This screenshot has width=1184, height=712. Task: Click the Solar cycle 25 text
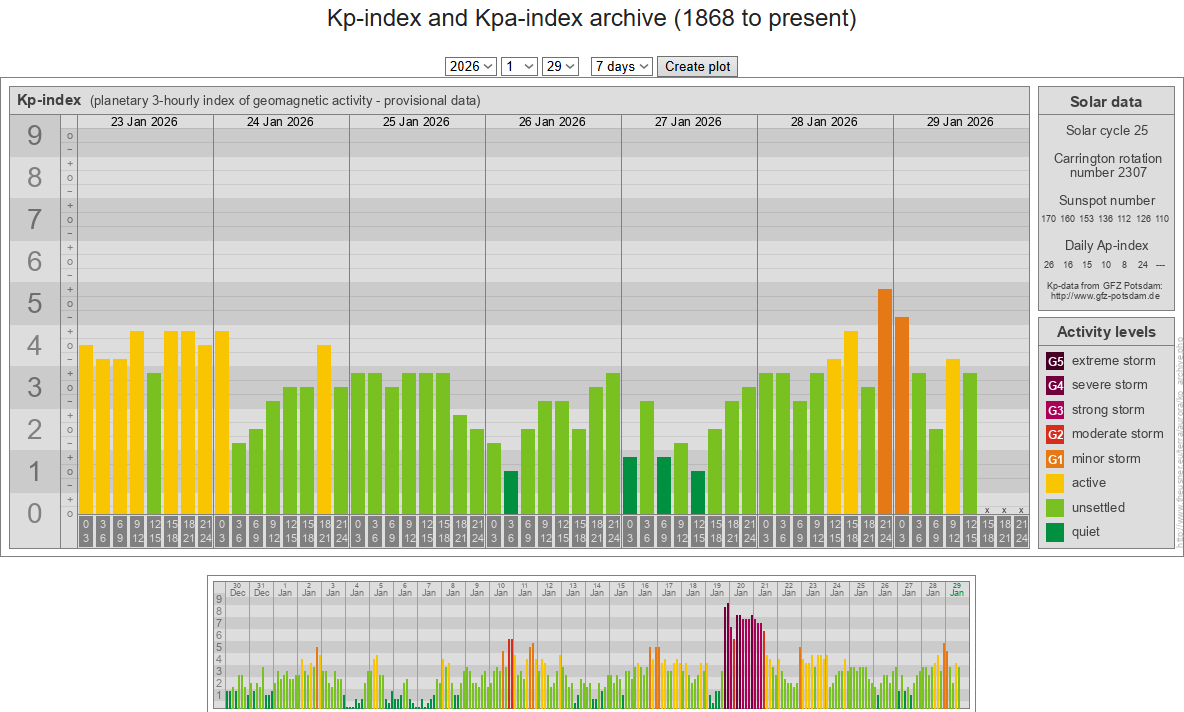point(1106,131)
